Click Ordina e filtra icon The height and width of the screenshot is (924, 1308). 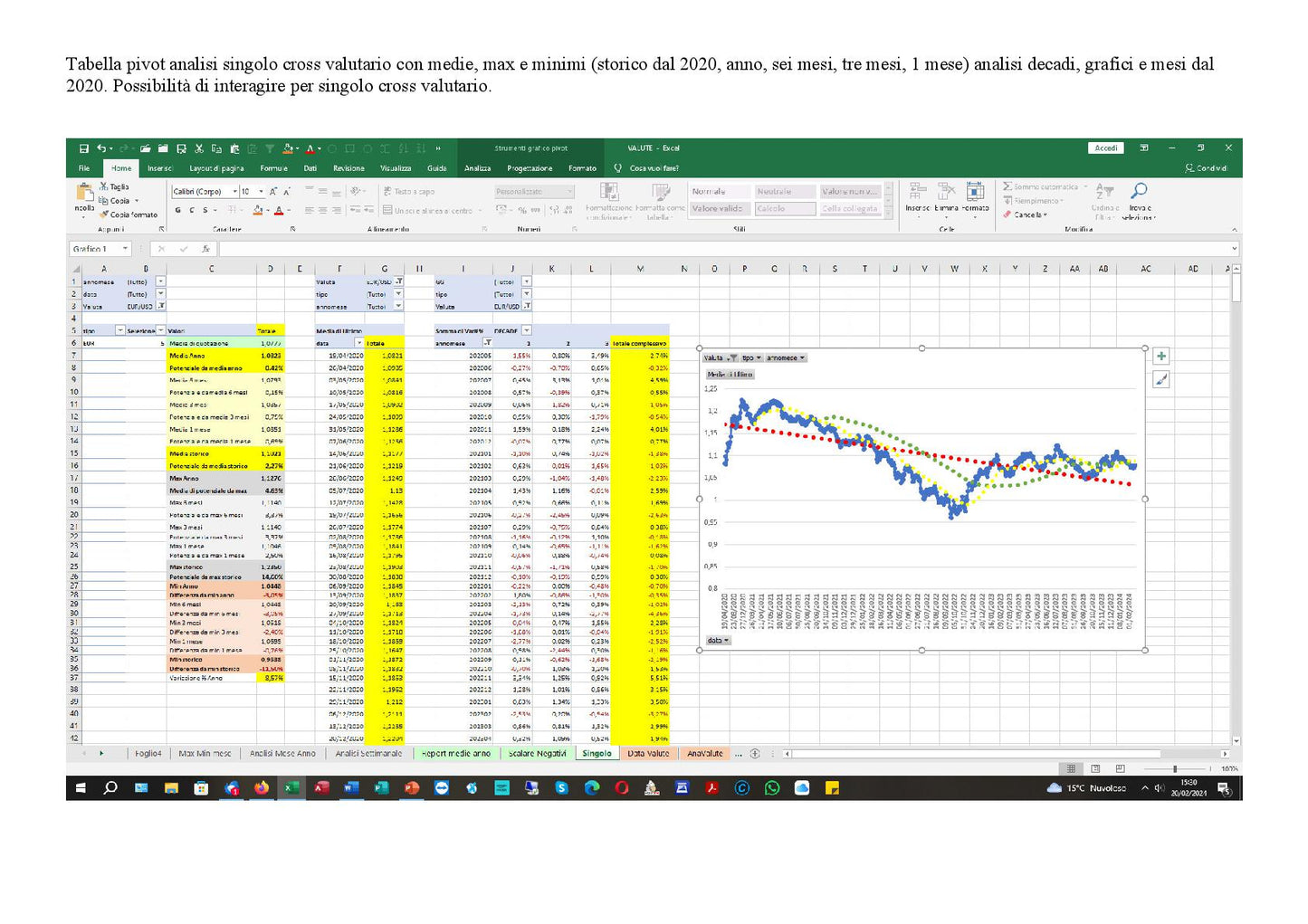click(x=1104, y=190)
